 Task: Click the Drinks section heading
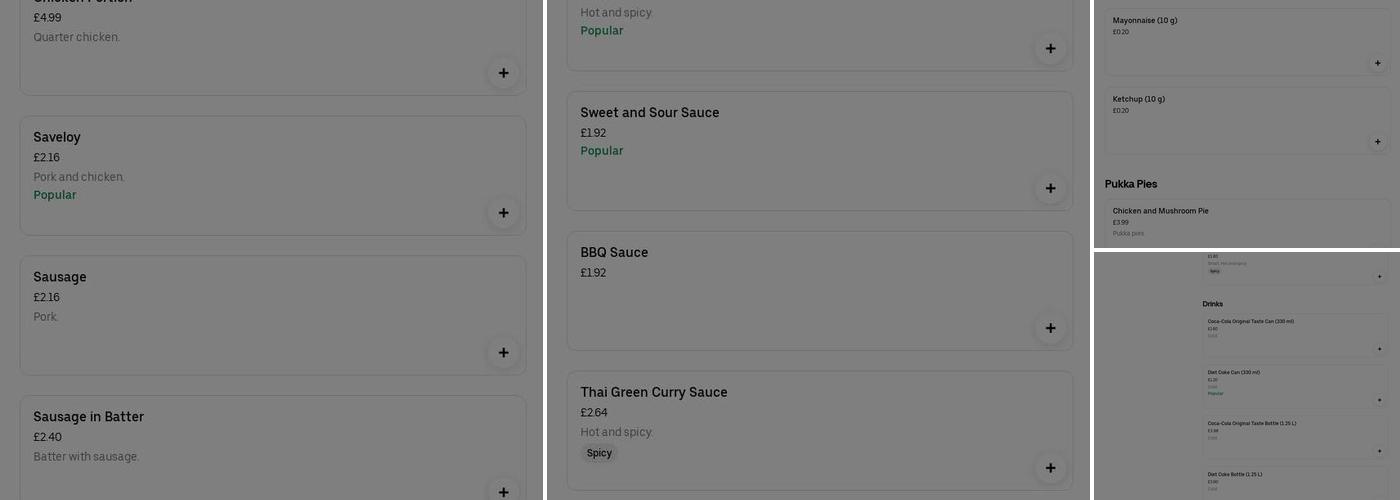click(x=1212, y=304)
